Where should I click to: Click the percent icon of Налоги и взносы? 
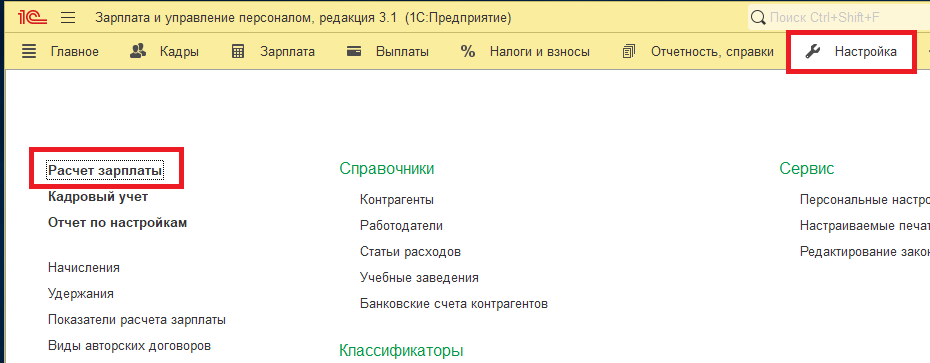click(x=468, y=52)
